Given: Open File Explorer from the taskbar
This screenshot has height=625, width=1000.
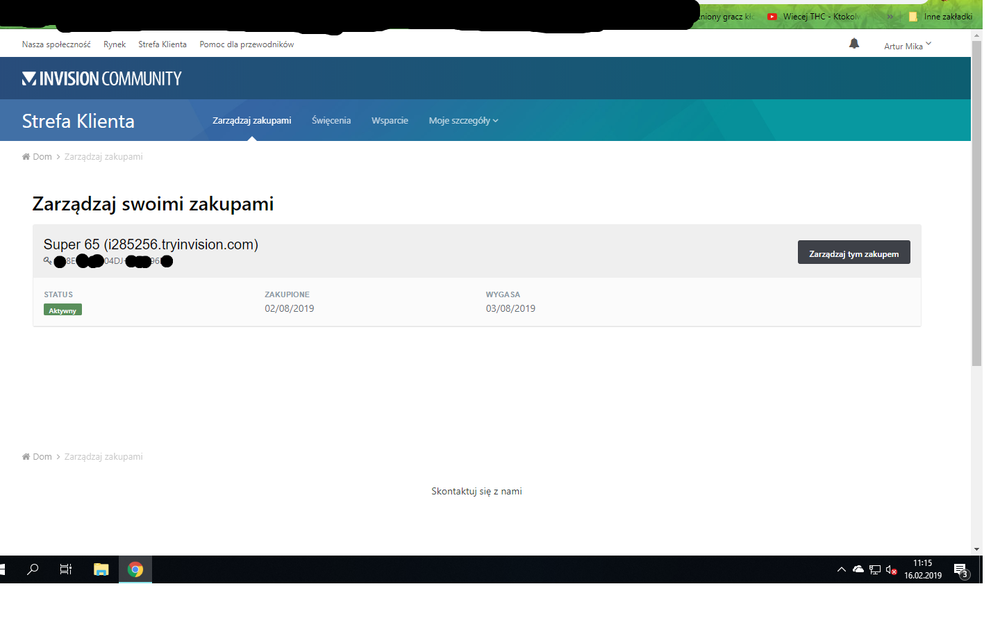Looking at the screenshot, I should coord(101,569).
